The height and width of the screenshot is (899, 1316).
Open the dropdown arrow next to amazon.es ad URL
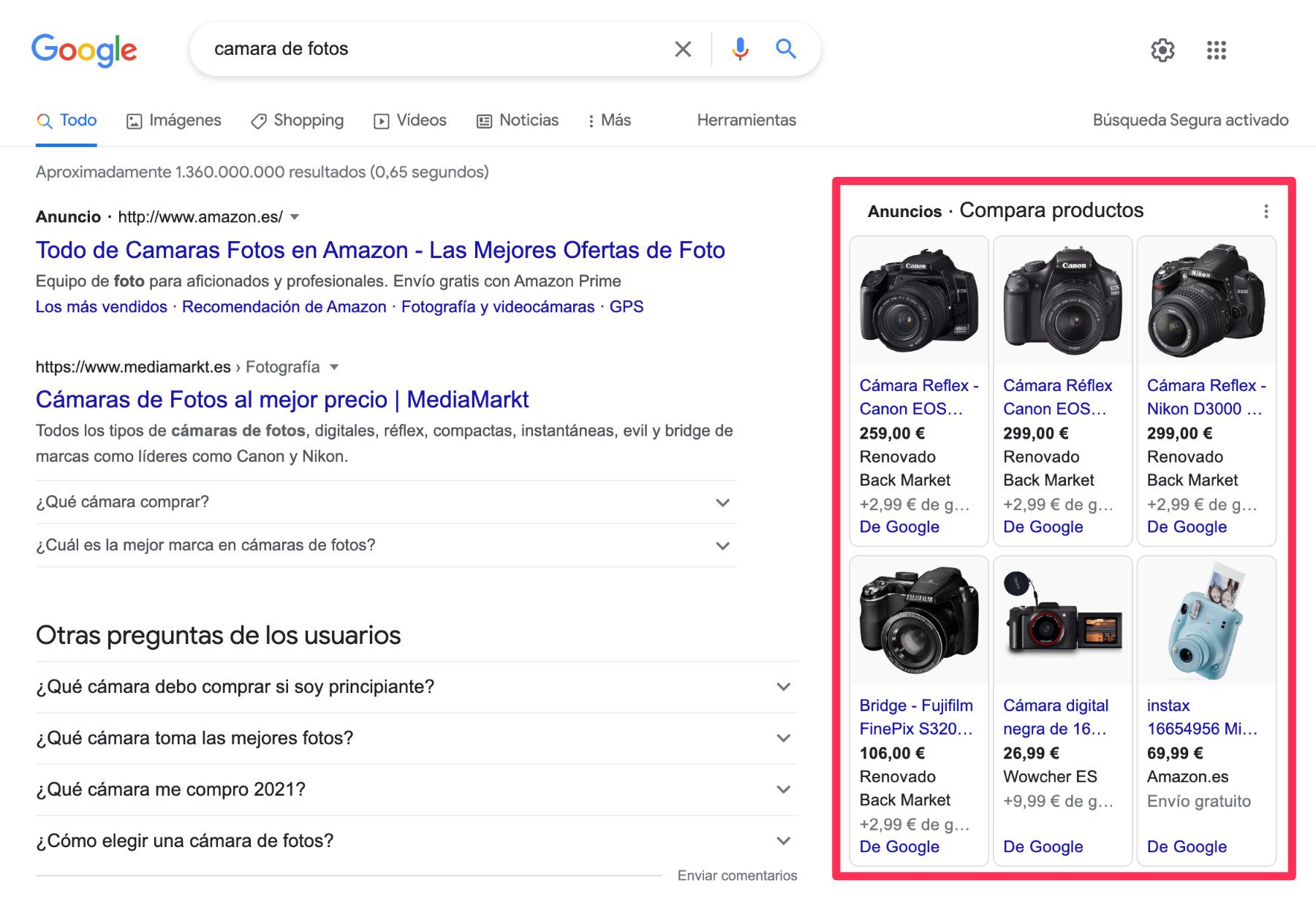(295, 217)
